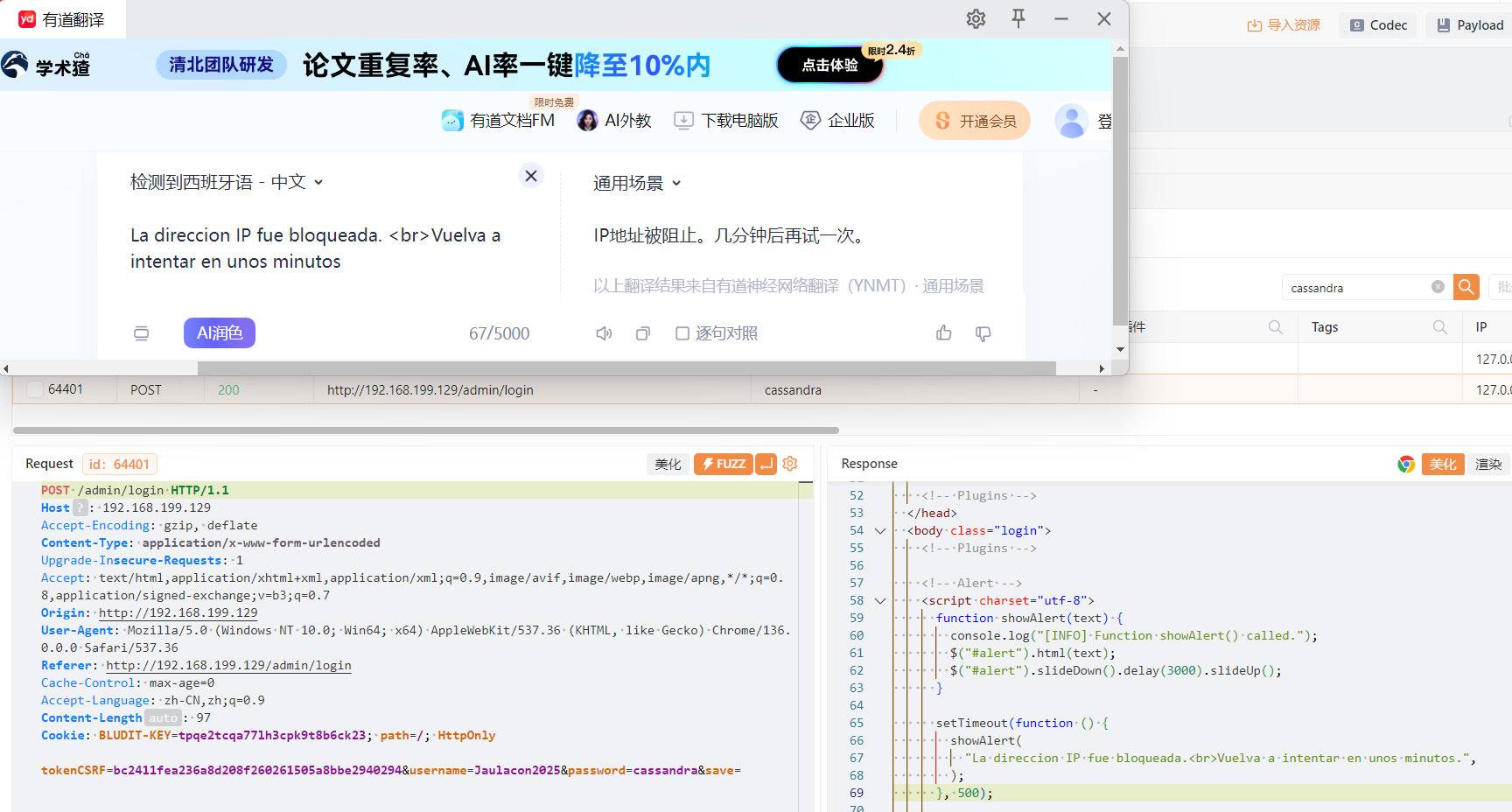This screenshot has height=812, width=1512.
Task: Click the scroll-right arrow of the Youdao window
Action: (1102, 368)
